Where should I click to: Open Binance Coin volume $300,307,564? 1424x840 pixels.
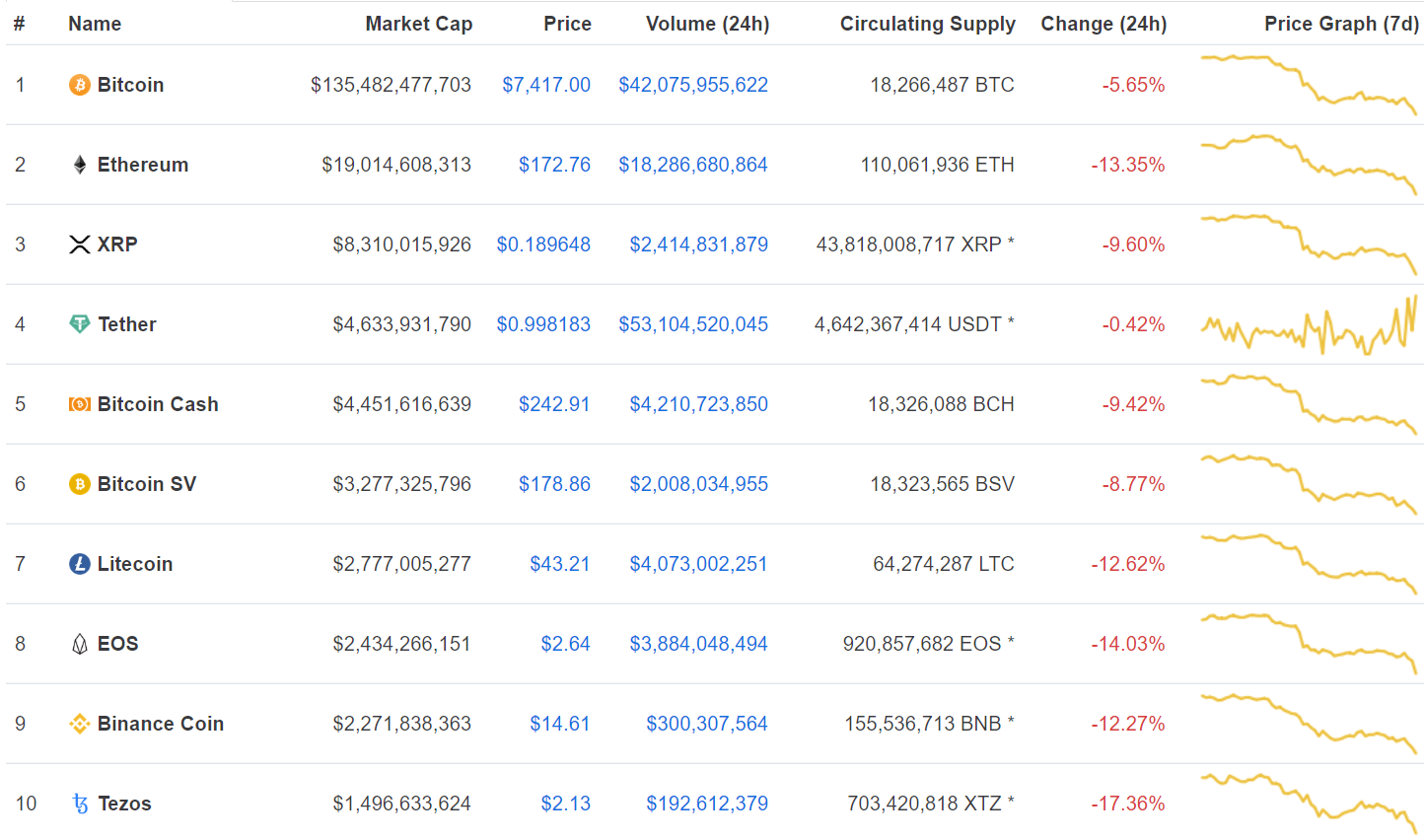(x=707, y=724)
